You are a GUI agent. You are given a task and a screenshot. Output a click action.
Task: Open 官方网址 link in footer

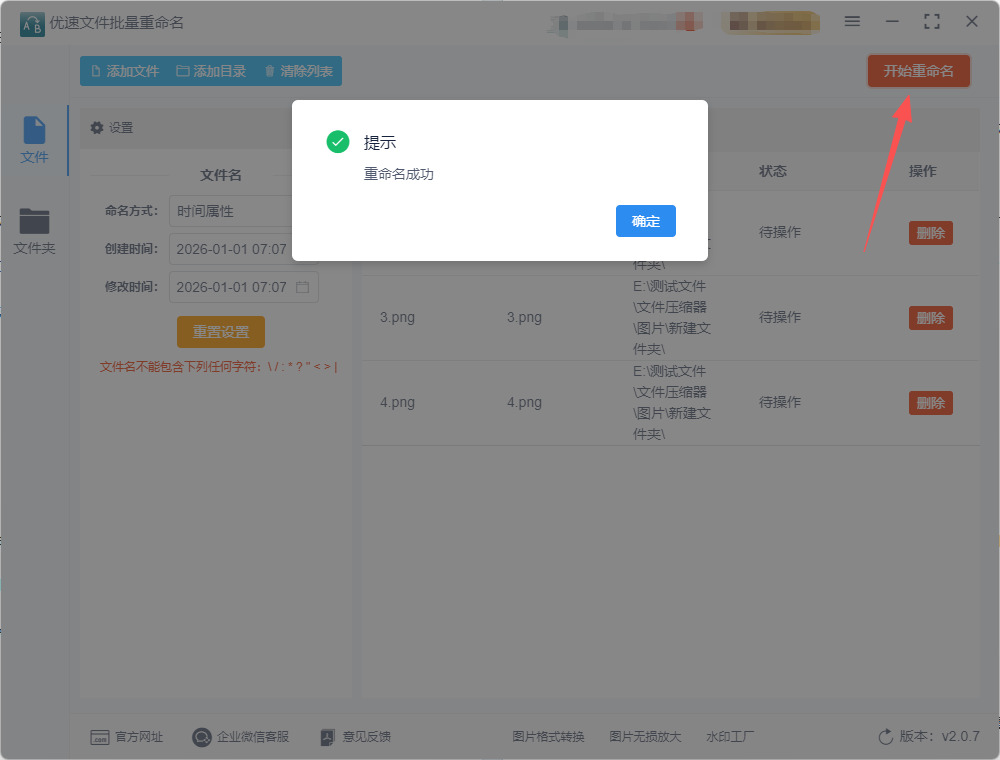pos(127,737)
